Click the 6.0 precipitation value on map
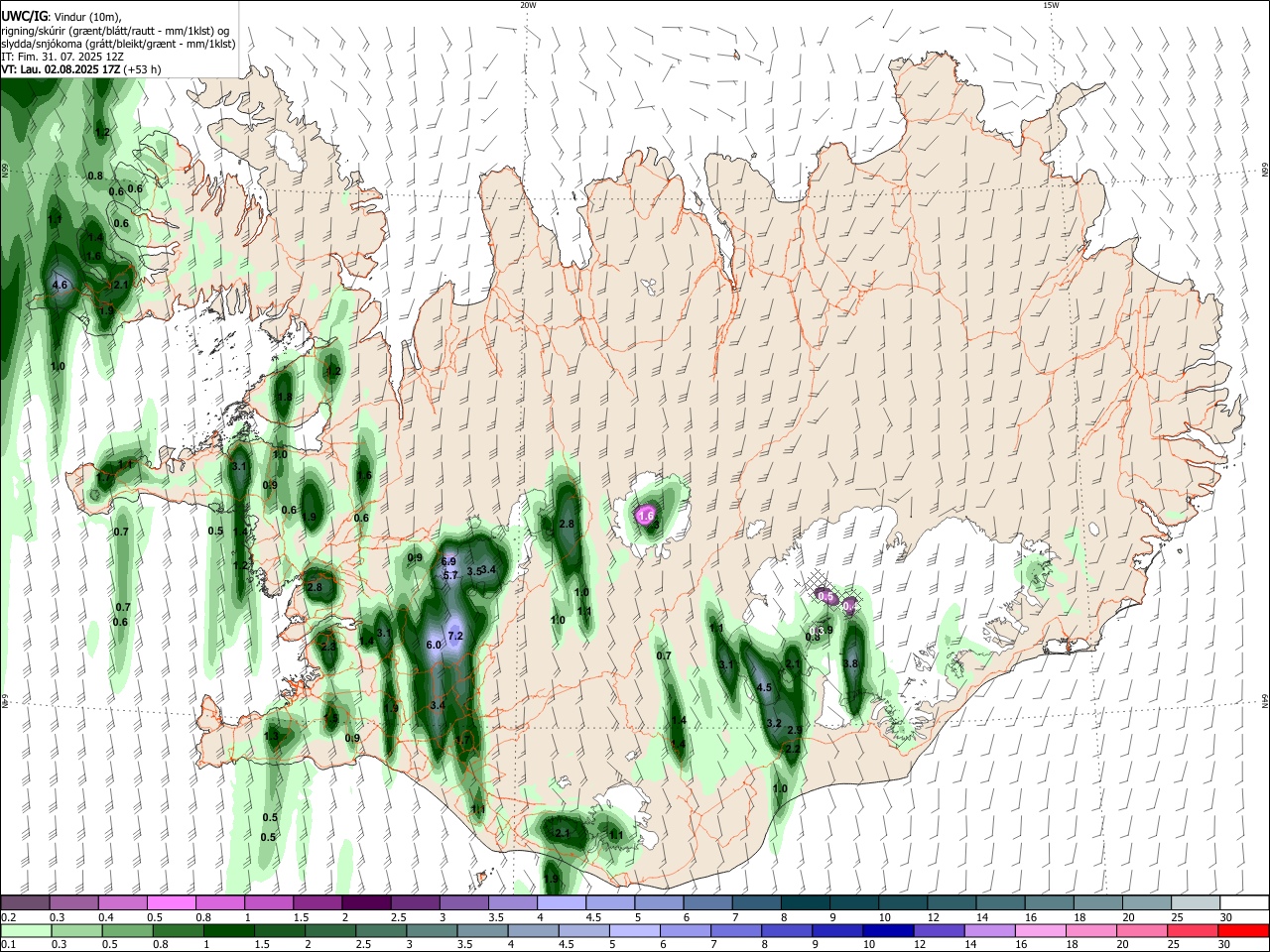 click(x=434, y=645)
